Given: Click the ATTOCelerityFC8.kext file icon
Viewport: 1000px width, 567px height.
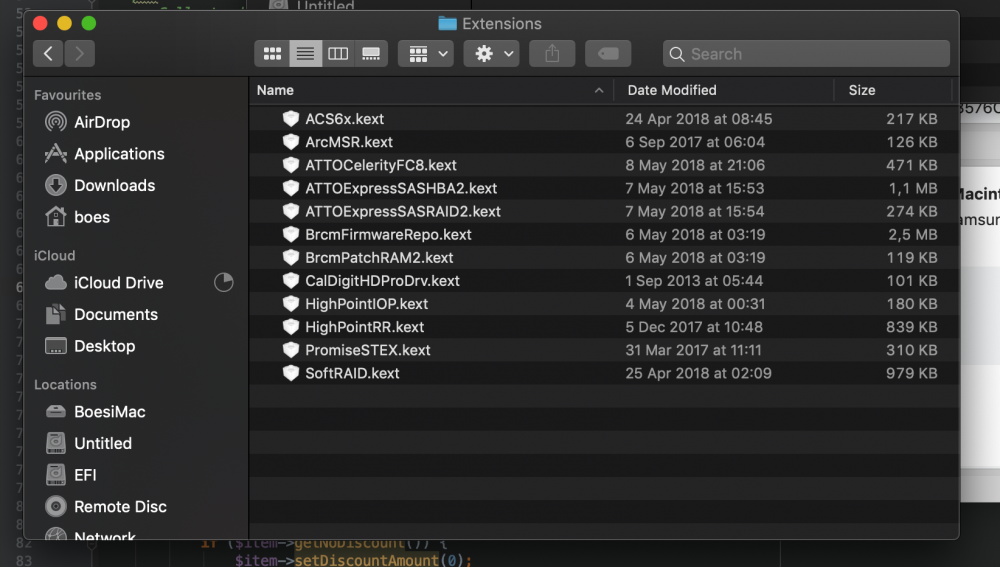Looking at the screenshot, I should point(291,165).
